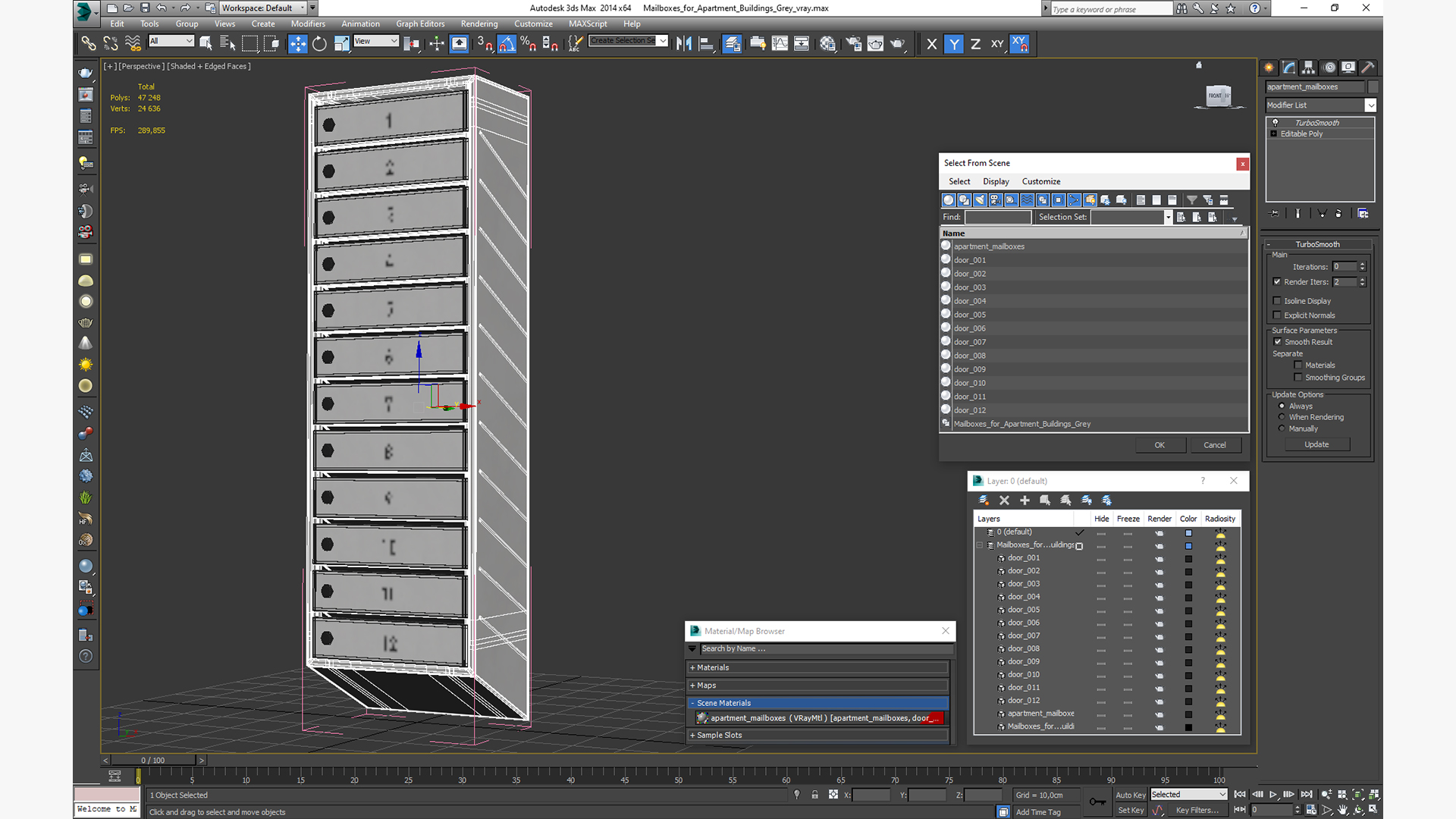Open the Modifiers menu

(x=308, y=24)
